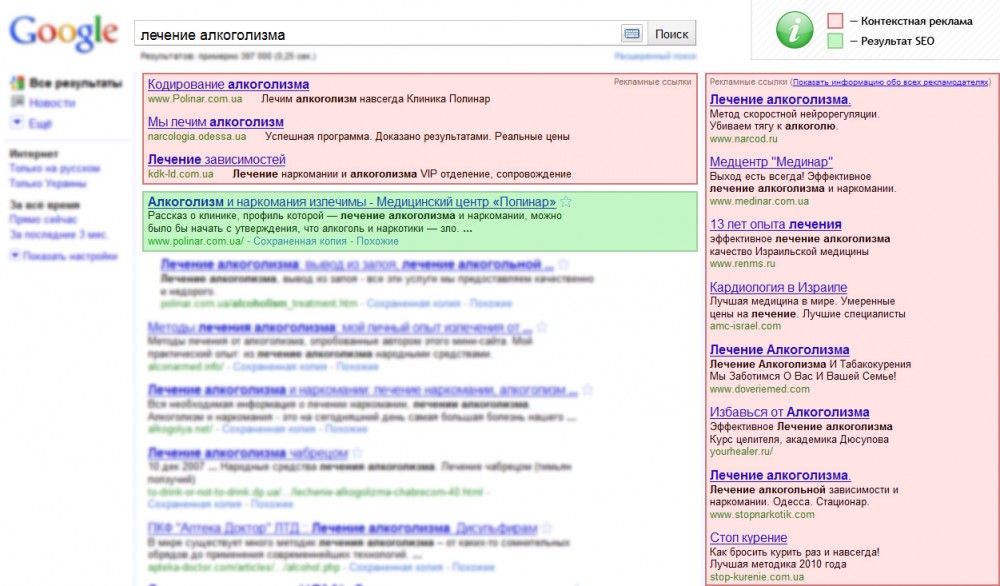Star the "Лечение алкоголизма чабрецом" result
The height and width of the screenshot is (586, 1000).
tap(357, 453)
